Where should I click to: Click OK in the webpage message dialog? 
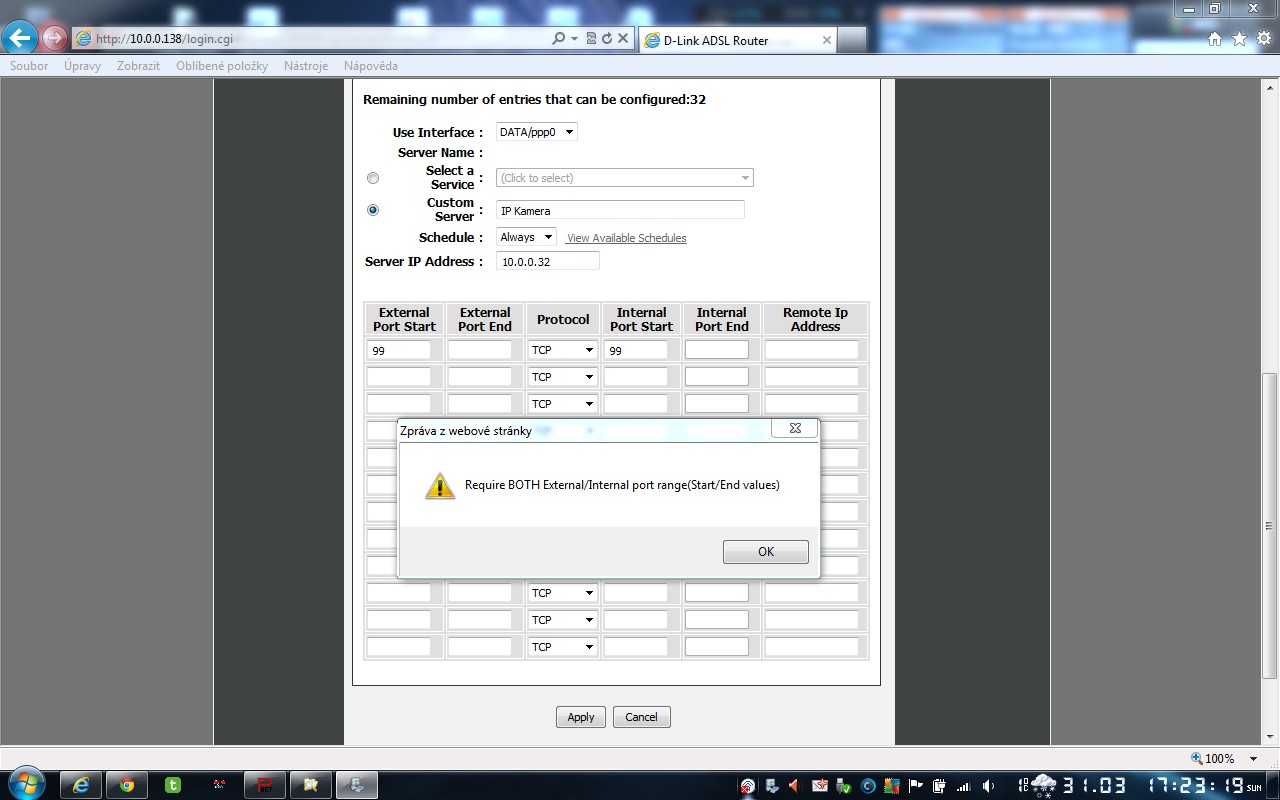(x=766, y=552)
